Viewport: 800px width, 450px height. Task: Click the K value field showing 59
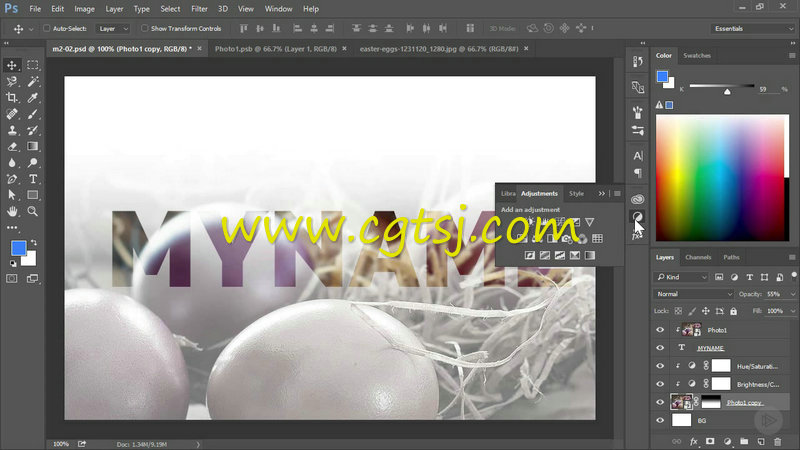tap(767, 89)
